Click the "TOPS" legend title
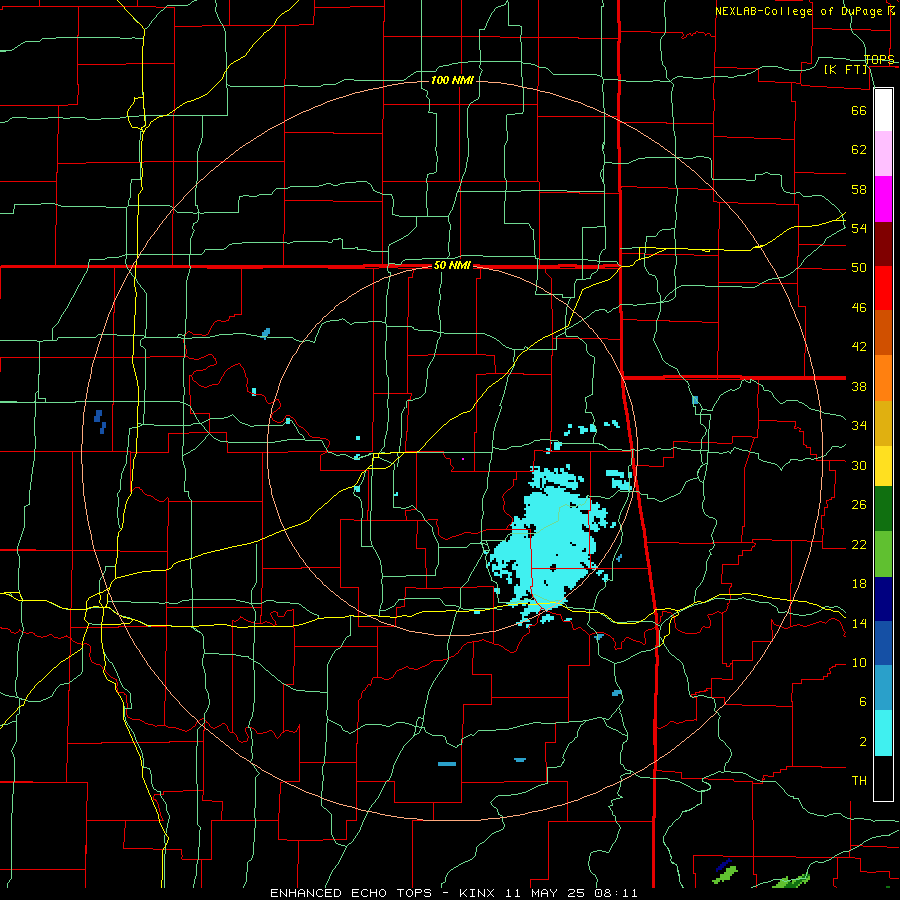The width and height of the screenshot is (900, 900). click(879, 60)
